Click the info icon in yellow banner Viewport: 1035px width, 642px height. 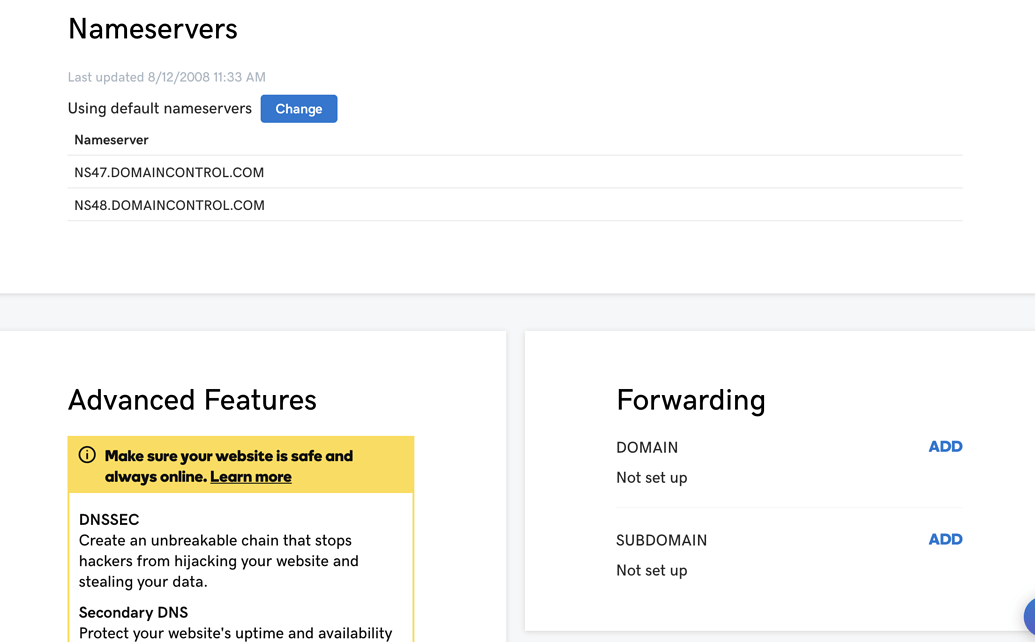[87, 455]
